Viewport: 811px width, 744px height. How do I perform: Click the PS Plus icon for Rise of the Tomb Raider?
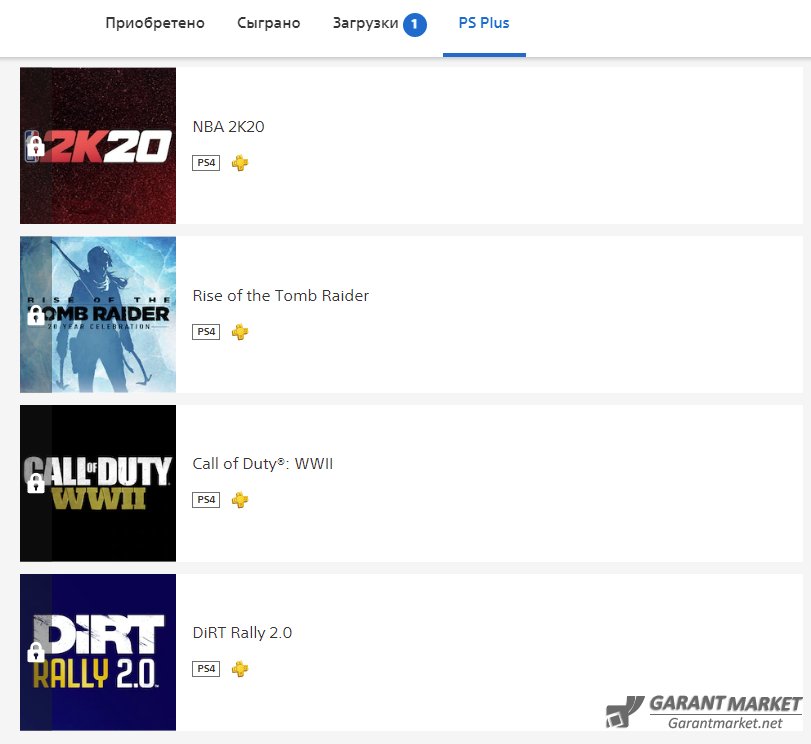coord(240,332)
